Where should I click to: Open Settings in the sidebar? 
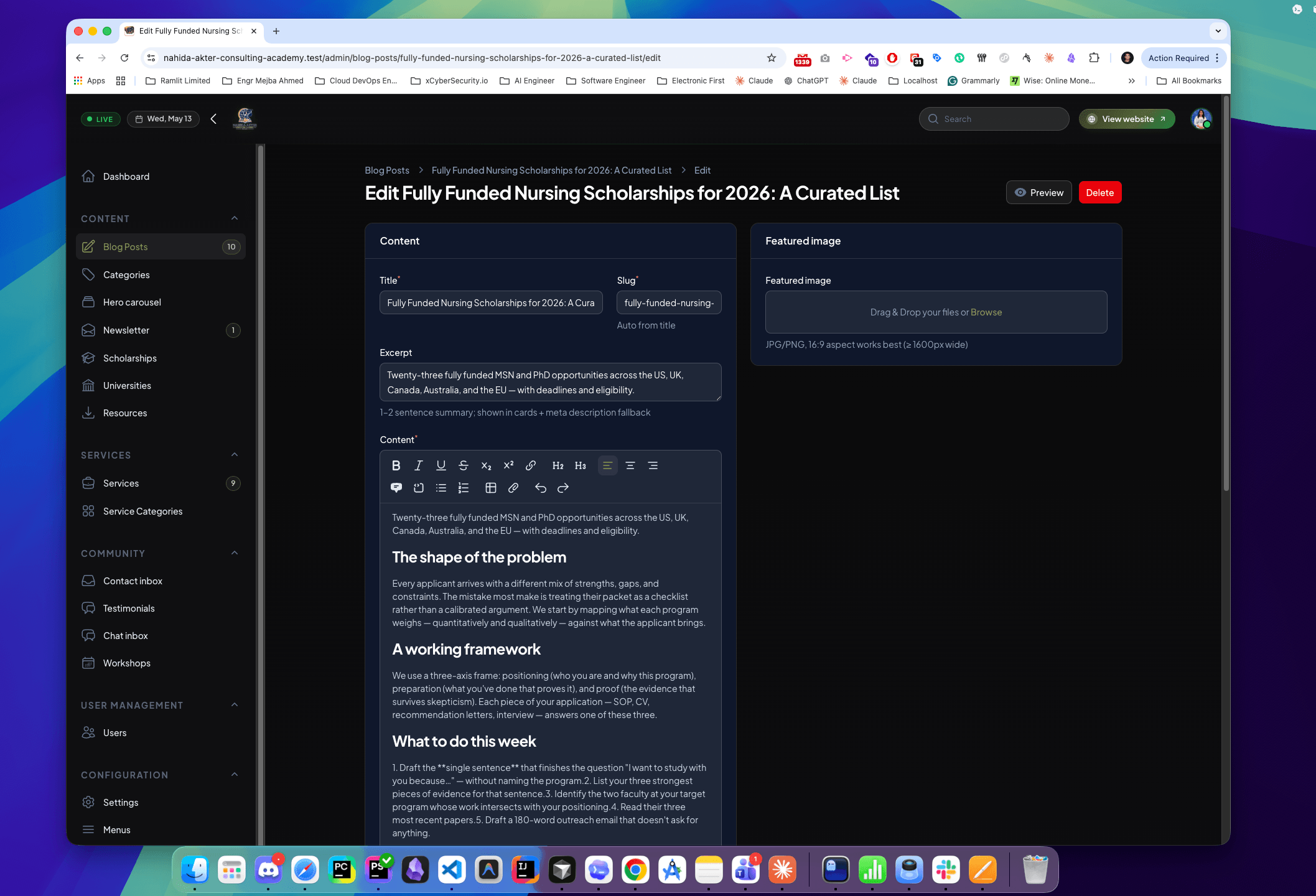[x=161, y=803]
